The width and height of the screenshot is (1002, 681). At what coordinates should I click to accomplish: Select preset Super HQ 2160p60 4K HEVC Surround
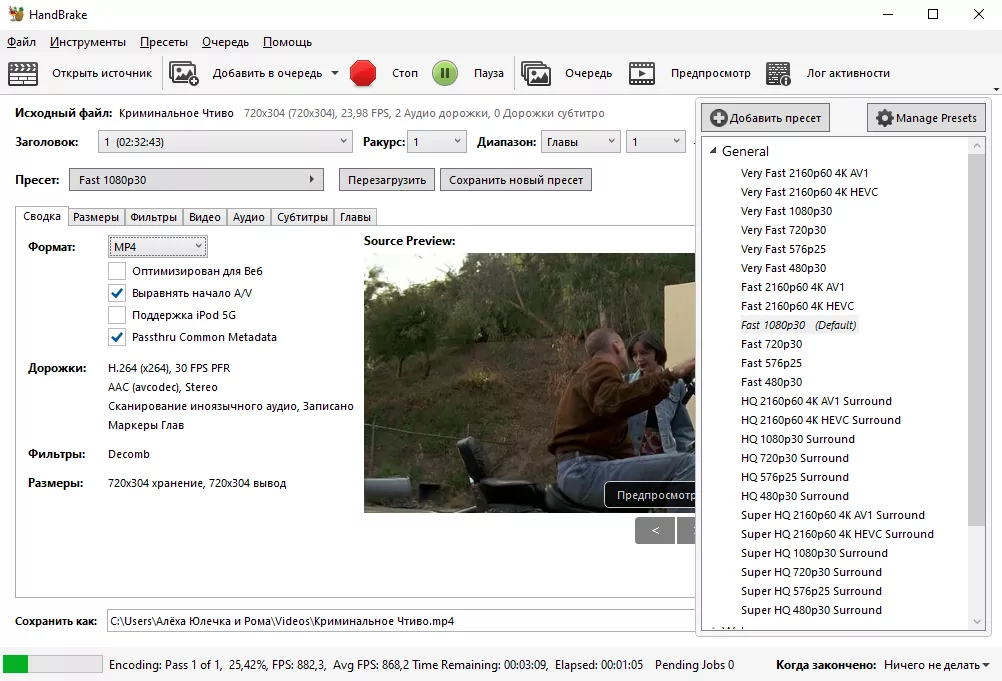click(837, 534)
